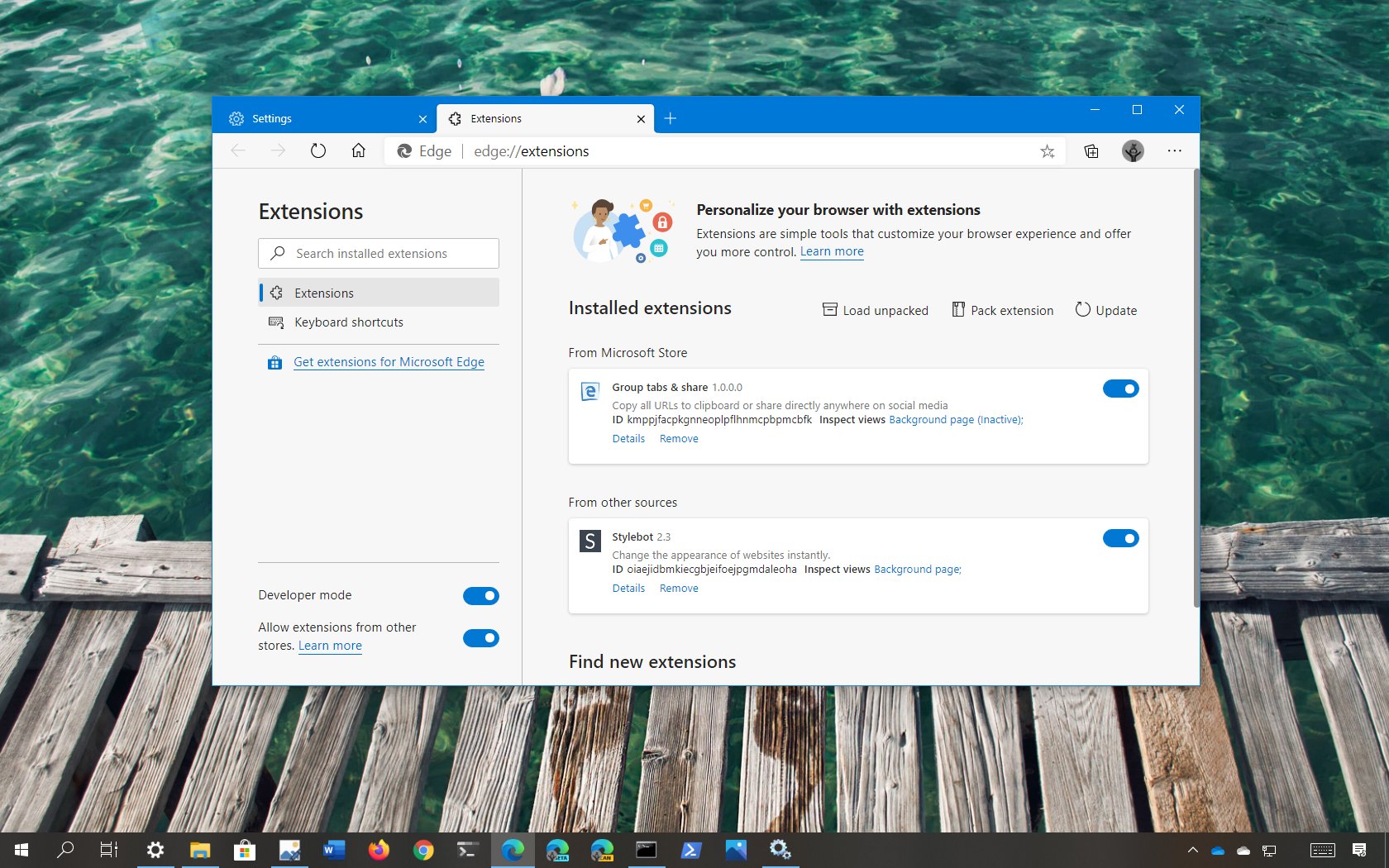
Task: Open Get extensions for Microsoft Edge link
Action: [x=389, y=362]
